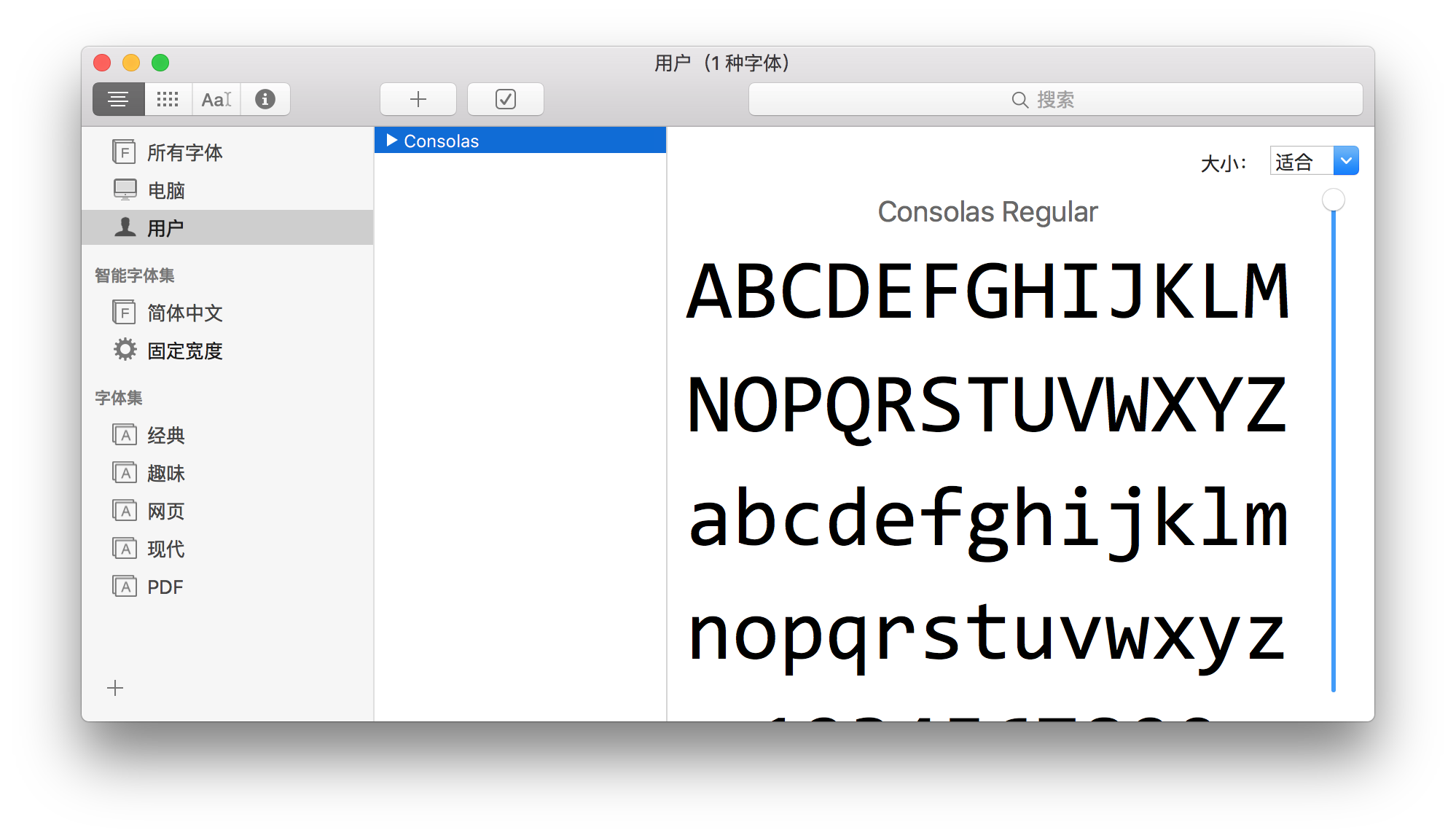Open the PDF font collection

pos(227,587)
